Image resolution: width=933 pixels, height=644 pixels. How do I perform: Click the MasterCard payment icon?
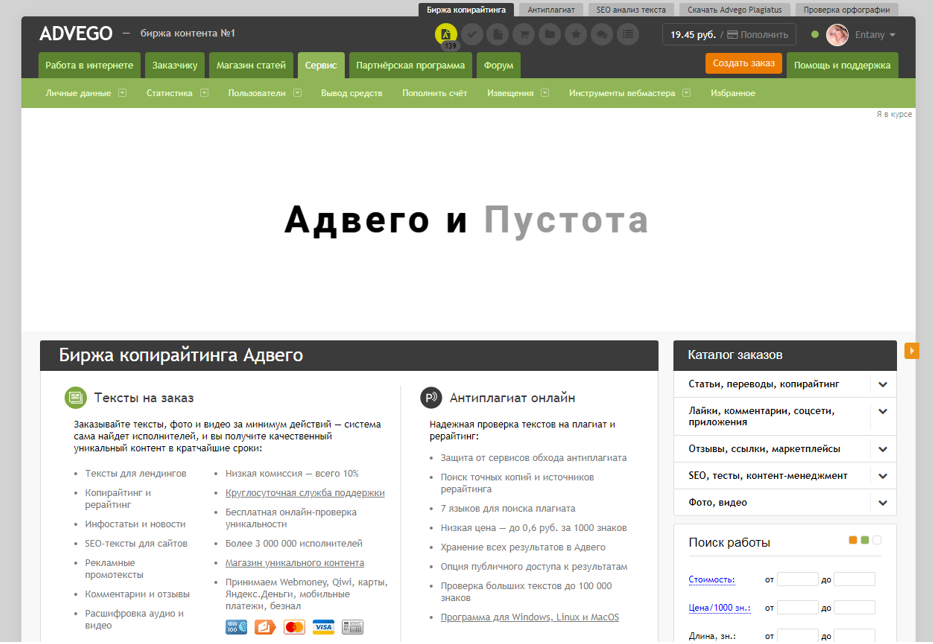(x=294, y=627)
